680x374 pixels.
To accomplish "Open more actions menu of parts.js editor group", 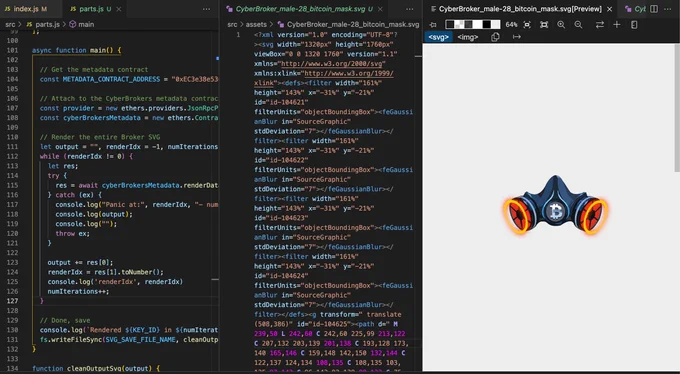I will 206,9.
